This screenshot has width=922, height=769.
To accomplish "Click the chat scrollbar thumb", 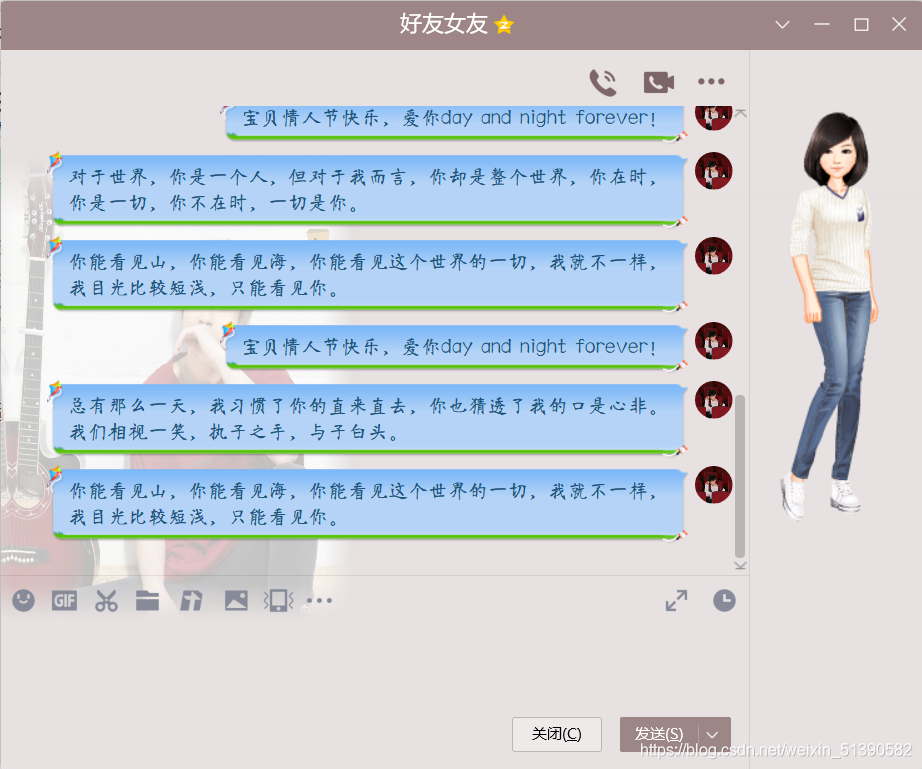I will [740, 476].
